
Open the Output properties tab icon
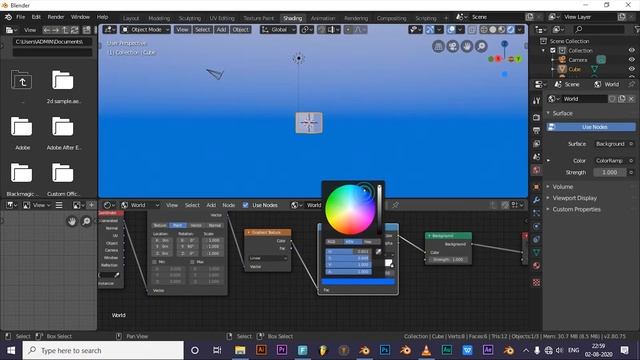(536, 131)
